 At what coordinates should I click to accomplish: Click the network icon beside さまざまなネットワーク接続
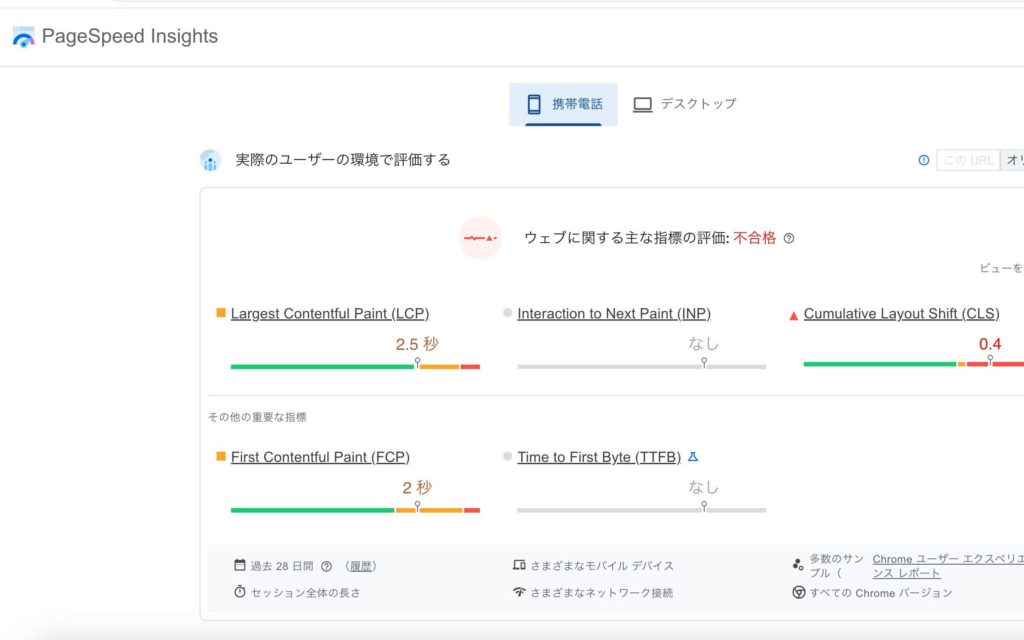pyautogui.click(x=519, y=592)
